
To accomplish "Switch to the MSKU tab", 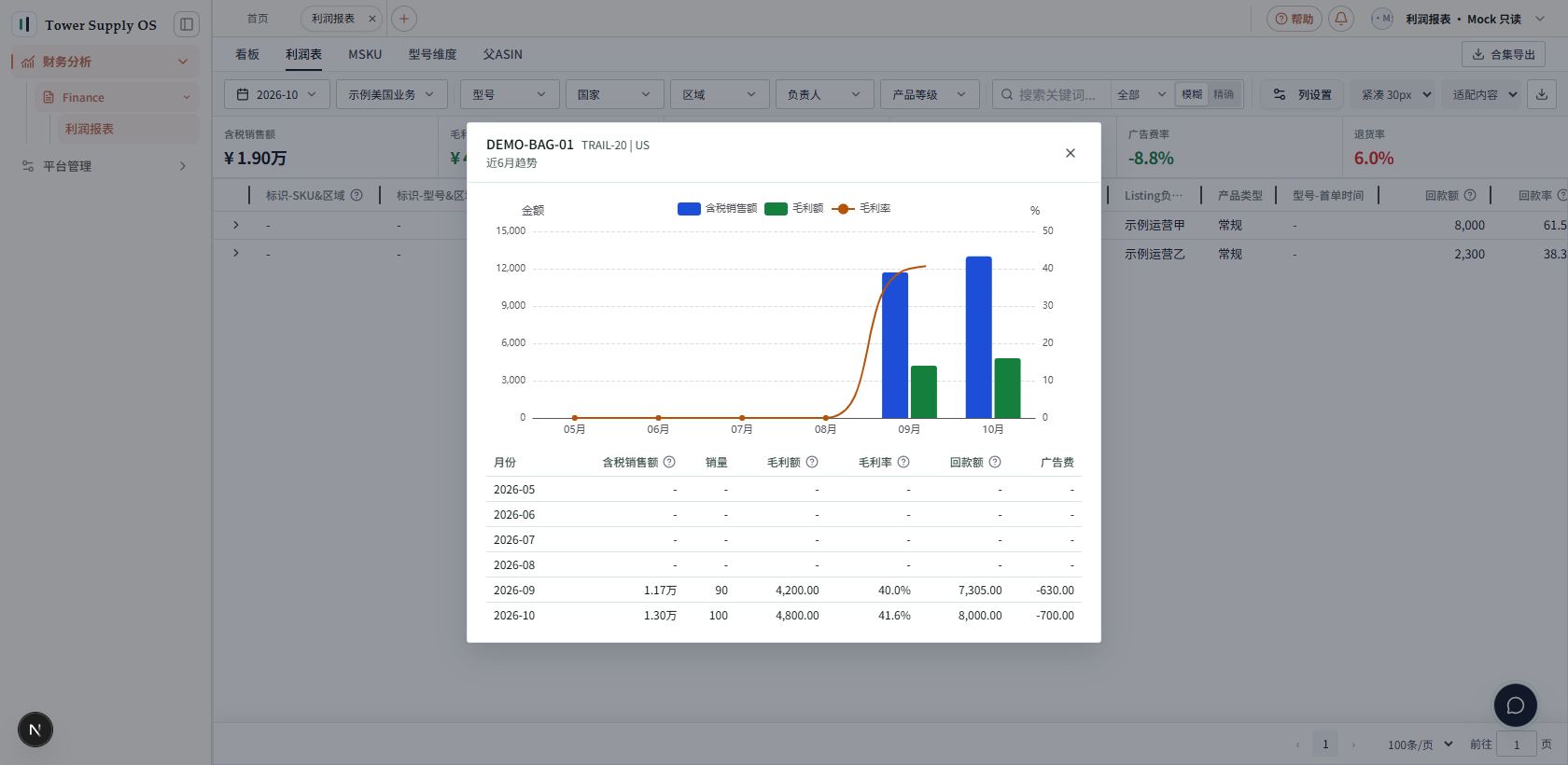I will 365,54.
